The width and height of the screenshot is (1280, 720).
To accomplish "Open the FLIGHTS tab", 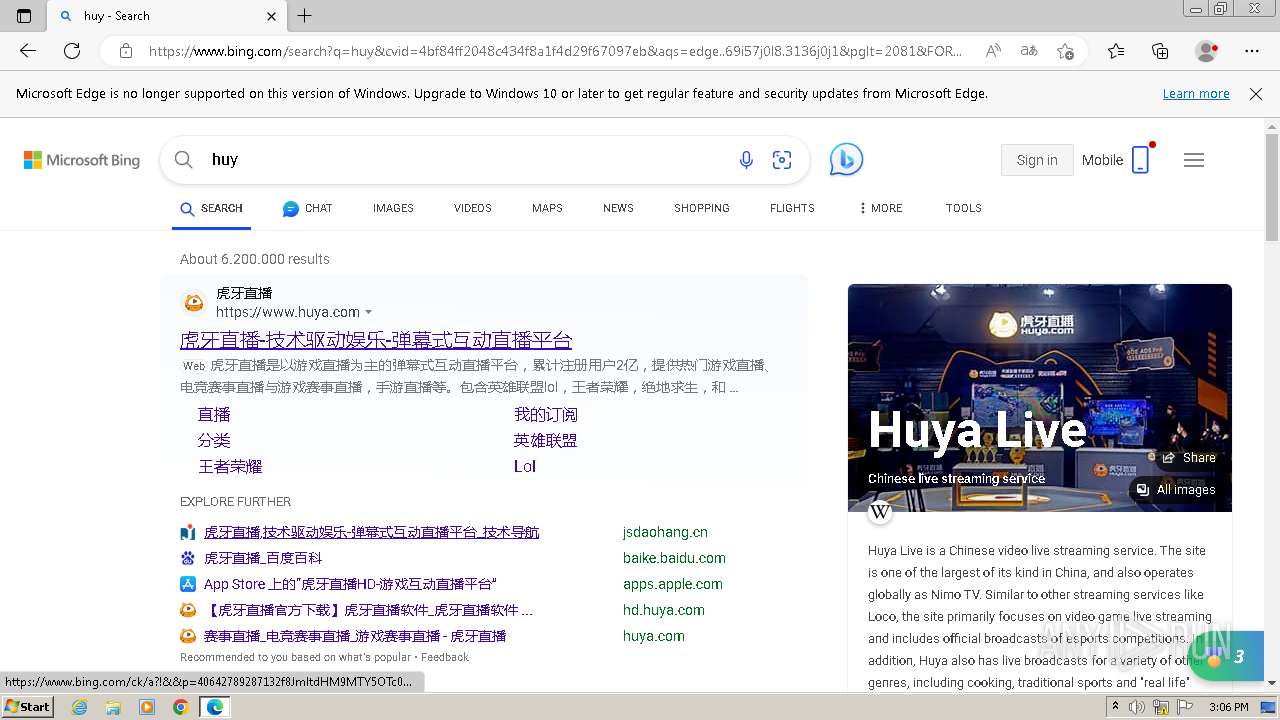I will pos(792,208).
